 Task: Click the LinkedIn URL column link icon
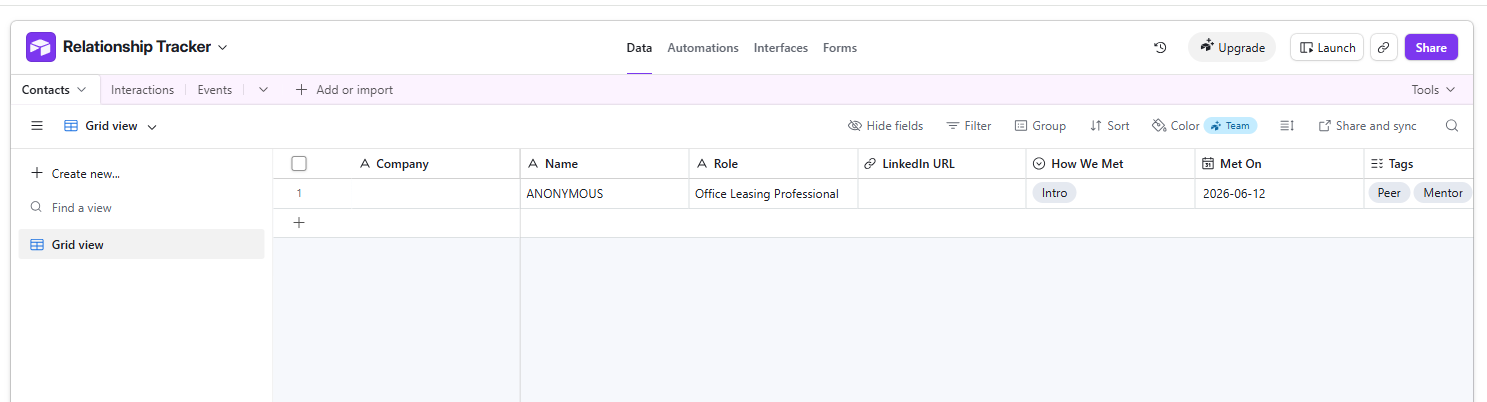point(870,164)
